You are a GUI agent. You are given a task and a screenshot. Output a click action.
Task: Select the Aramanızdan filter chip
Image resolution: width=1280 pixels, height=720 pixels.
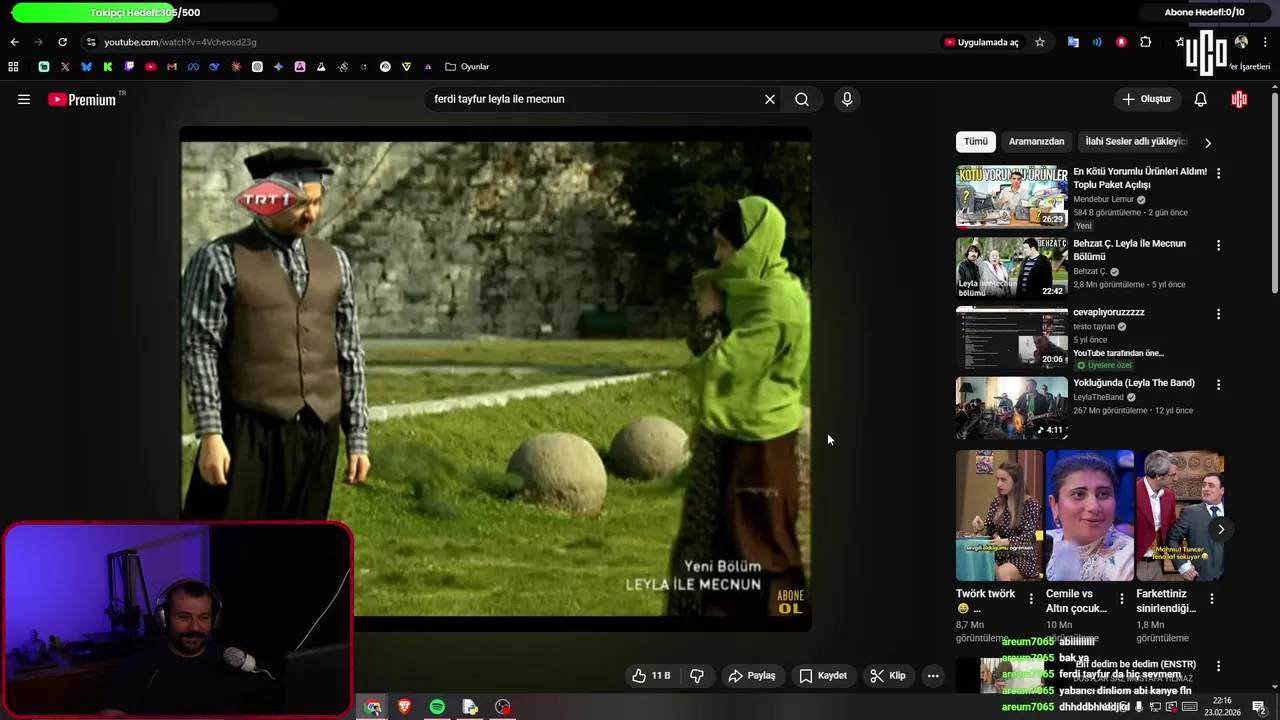pos(1036,141)
